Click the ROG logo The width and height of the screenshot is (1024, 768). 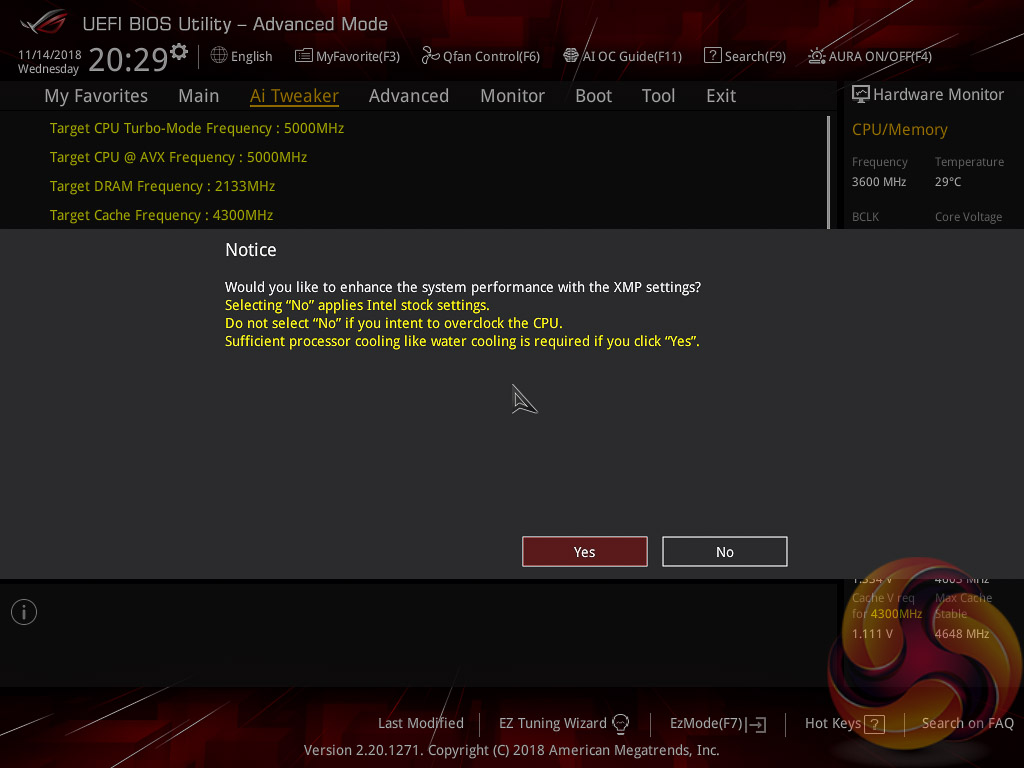(44, 22)
